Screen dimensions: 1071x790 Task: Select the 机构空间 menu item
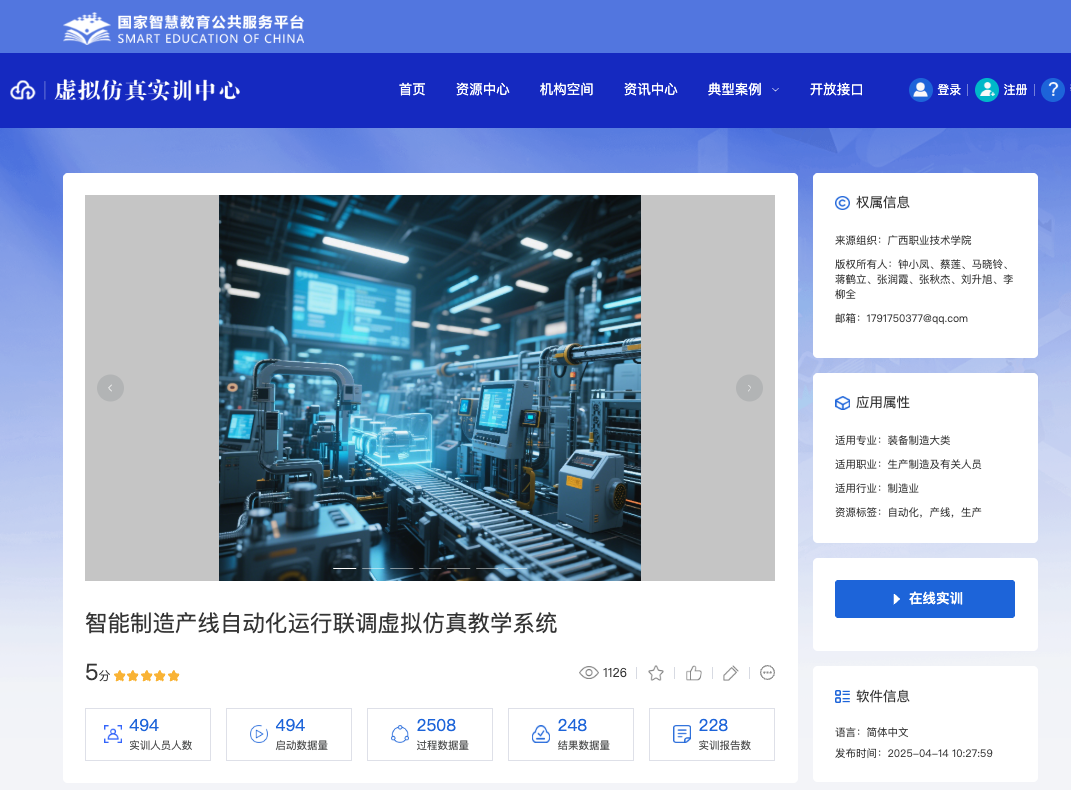pyautogui.click(x=566, y=90)
